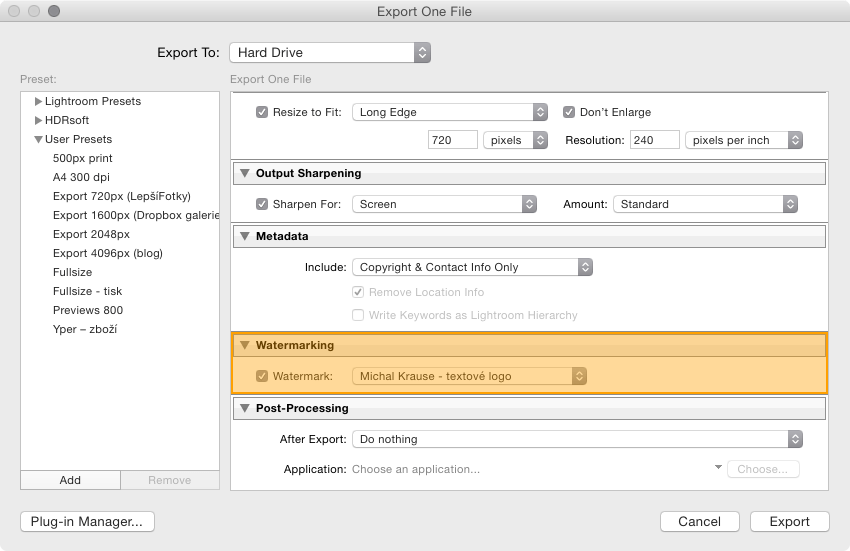The image size is (850, 551).
Task: Collapse the Metadata section triangle
Action: [245, 236]
